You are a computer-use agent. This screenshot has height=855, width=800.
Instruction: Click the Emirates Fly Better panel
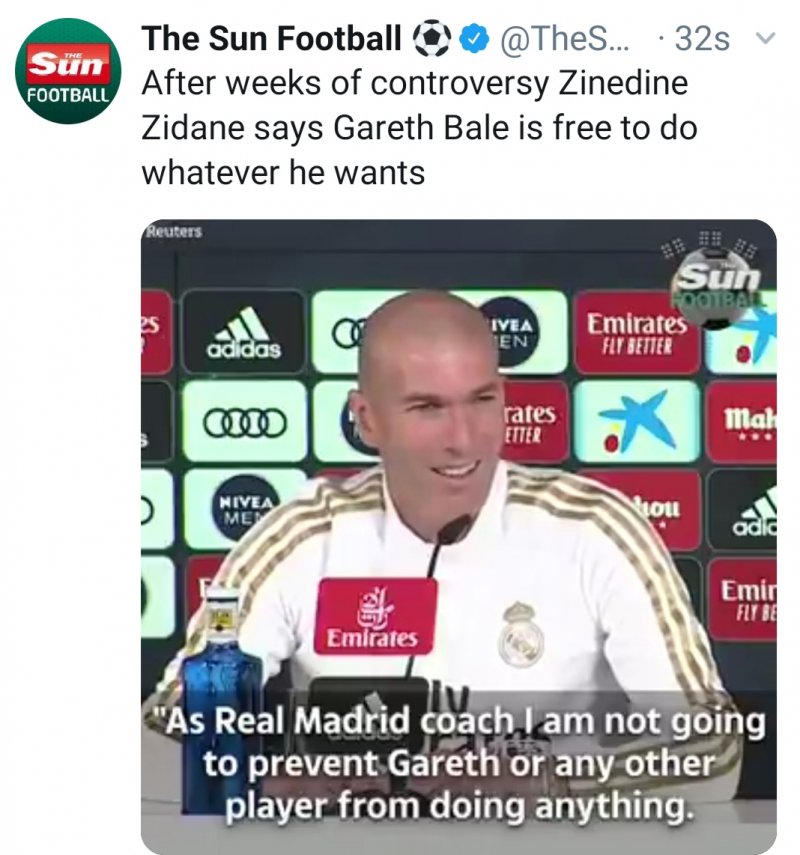coord(636,332)
